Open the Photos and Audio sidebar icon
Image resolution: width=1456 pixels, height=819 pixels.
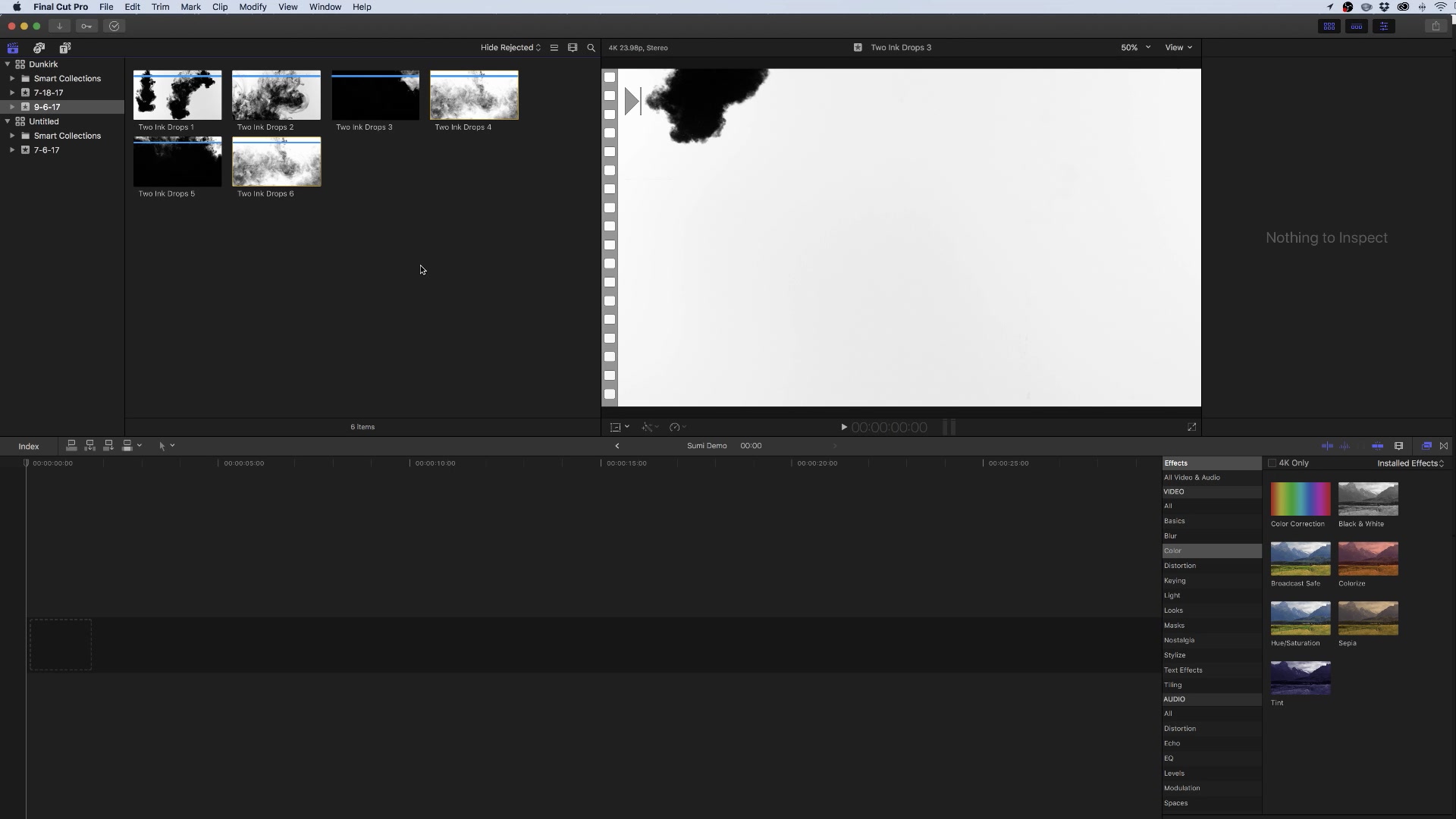coord(39,47)
